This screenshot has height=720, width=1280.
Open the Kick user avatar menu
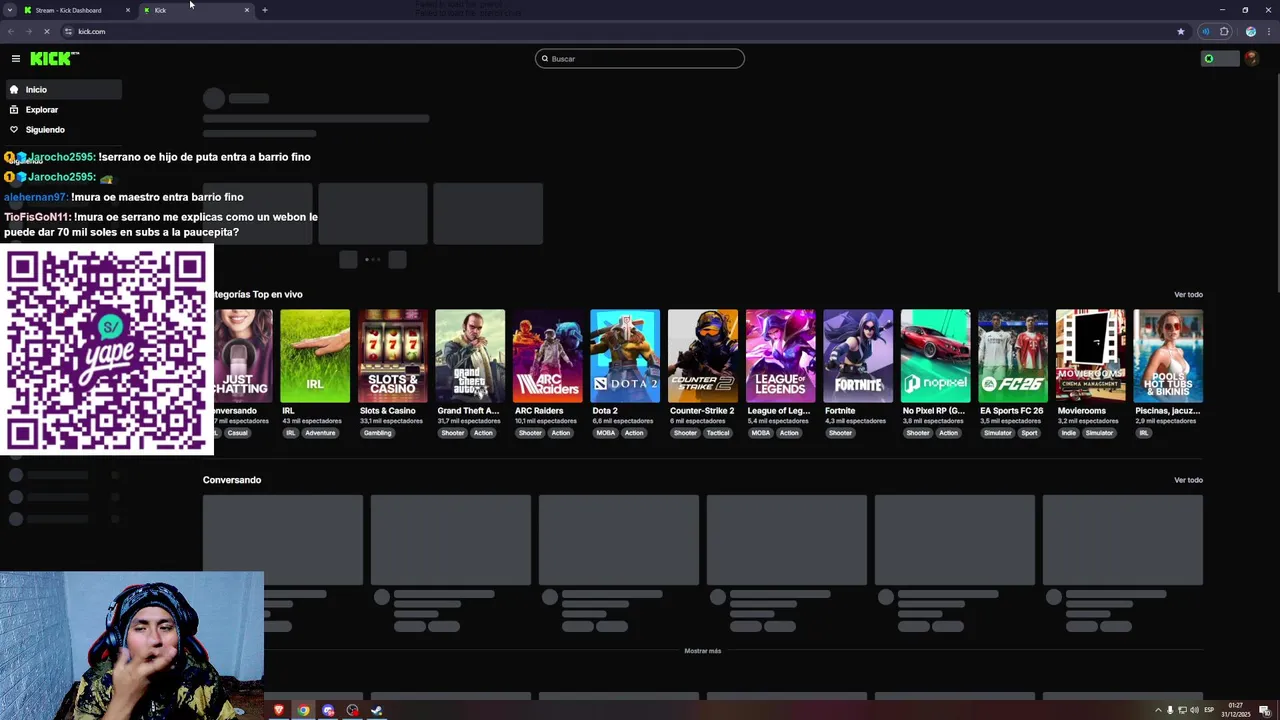point(1251,59)
